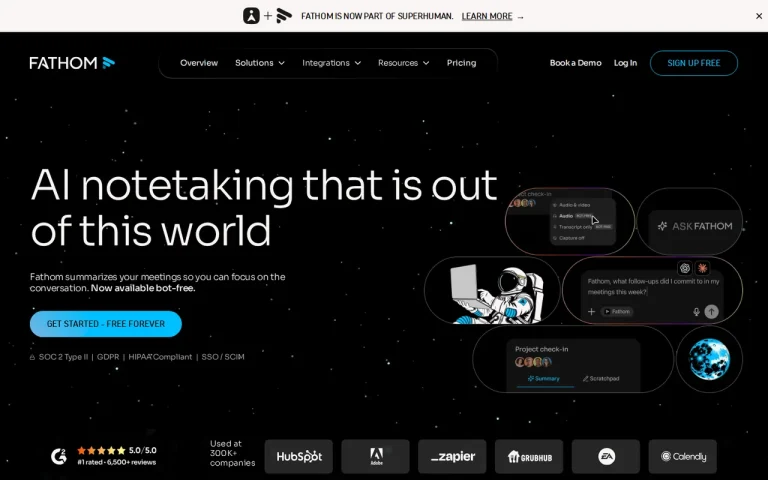768x480 pixels.
Task: Click GET STARTED - FREE FOREVER button
Action: coord(106,324)
